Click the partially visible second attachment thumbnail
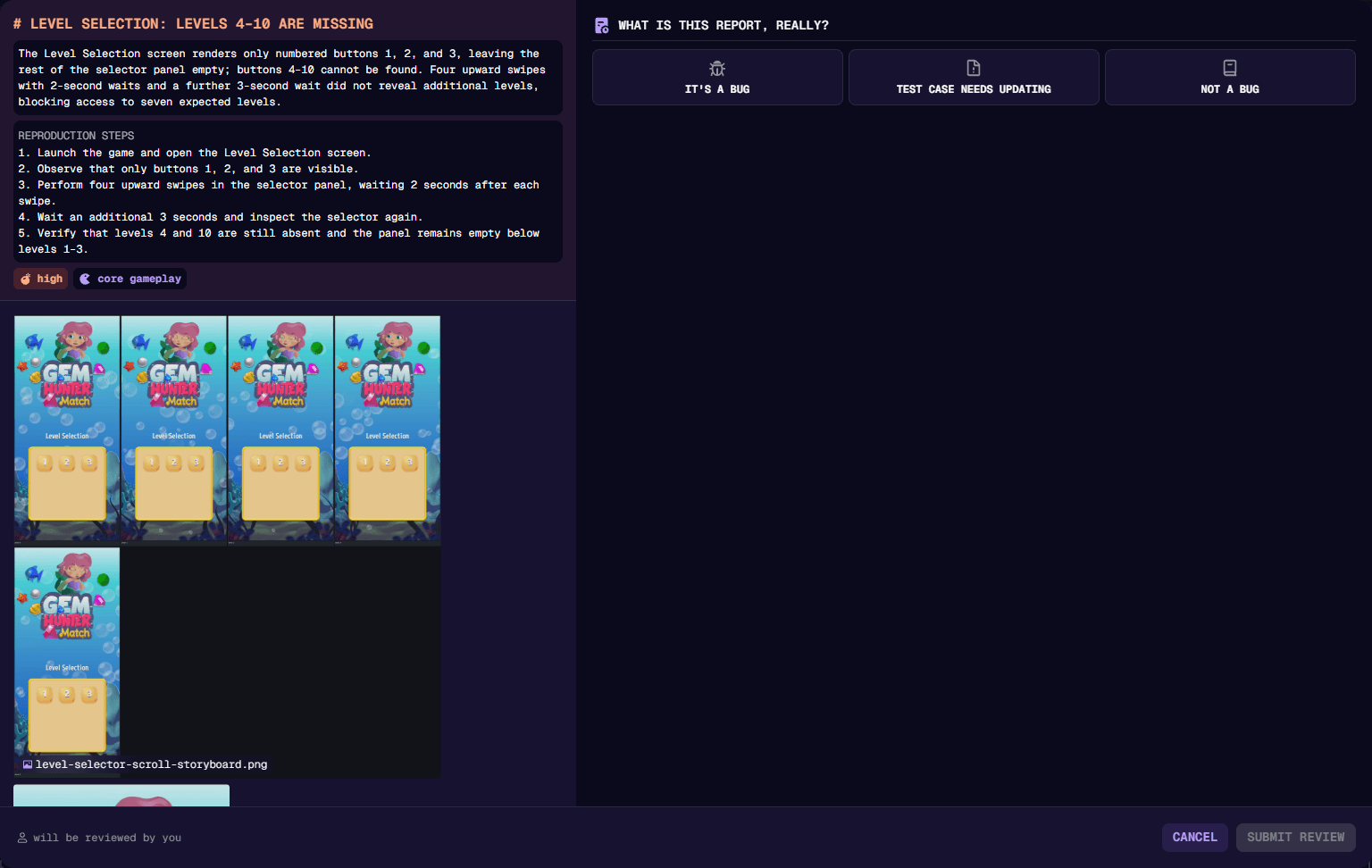The image size is (1372, 868). [121, 796]
